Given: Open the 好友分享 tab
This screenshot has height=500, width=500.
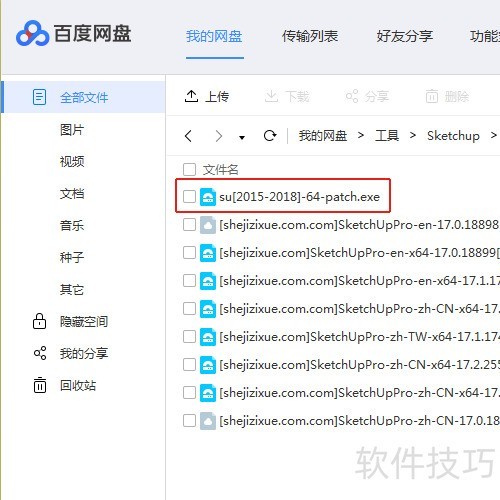Looking at the screenshot, I should point(405,36).
